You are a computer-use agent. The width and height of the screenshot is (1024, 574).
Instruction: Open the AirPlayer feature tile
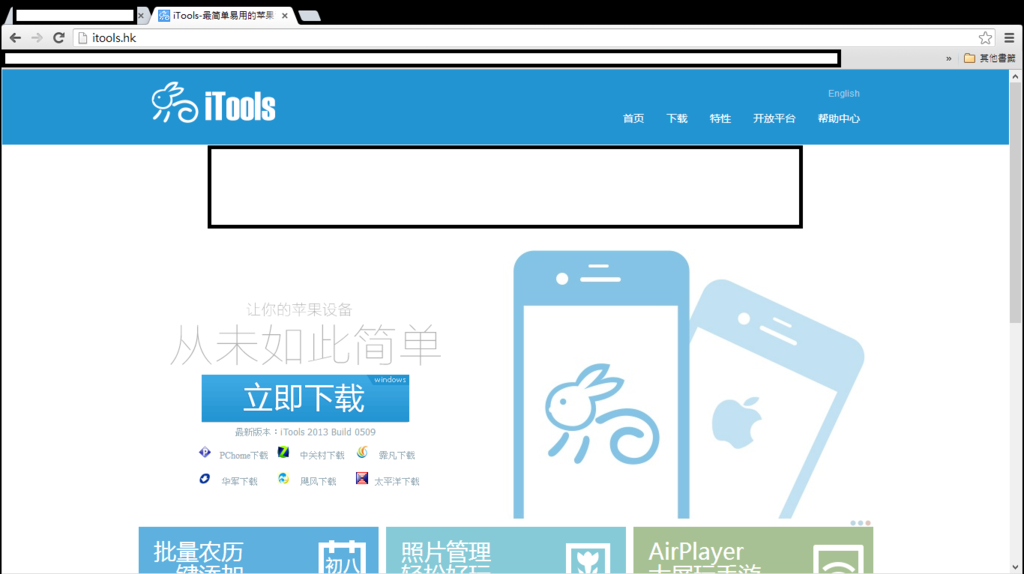(x=753, y=550)
